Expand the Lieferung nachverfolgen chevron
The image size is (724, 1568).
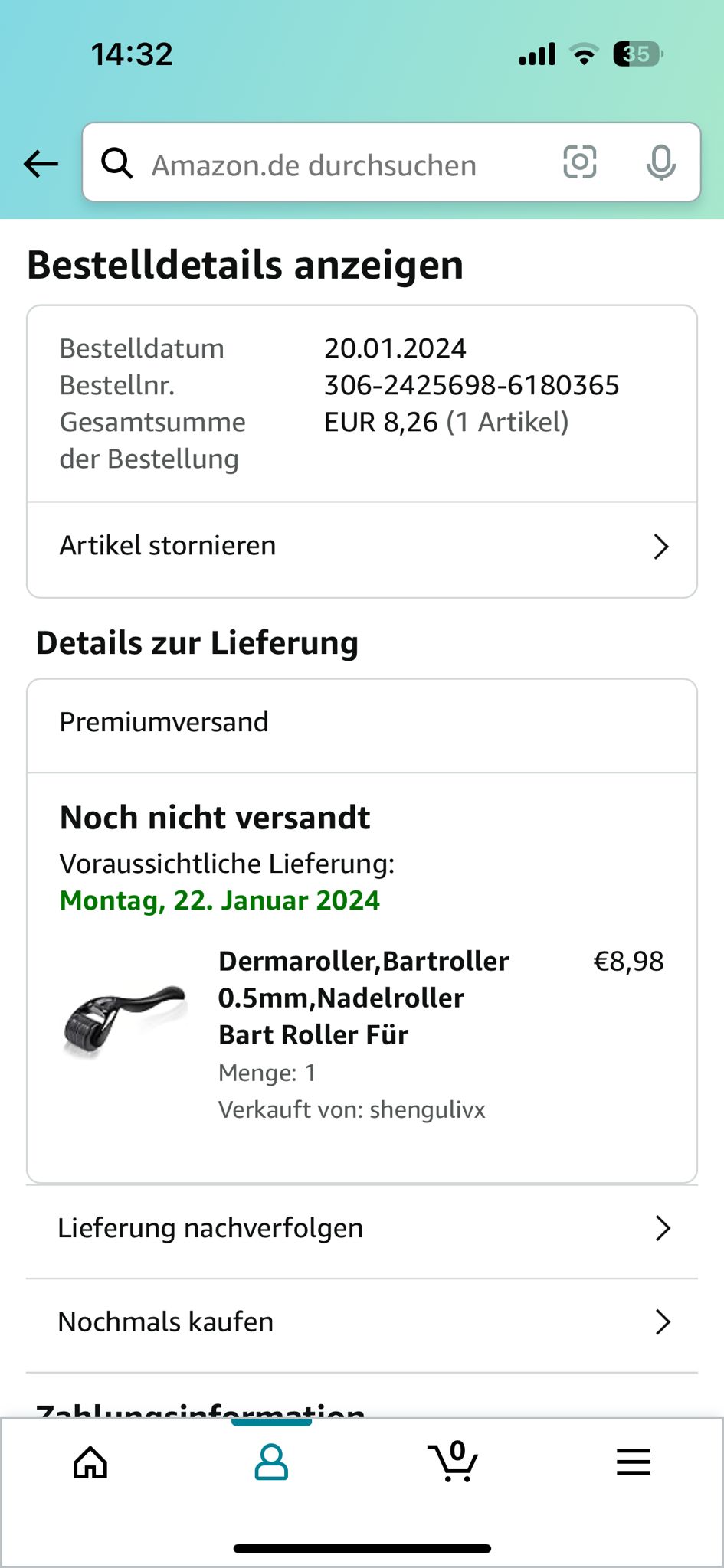663,1228
